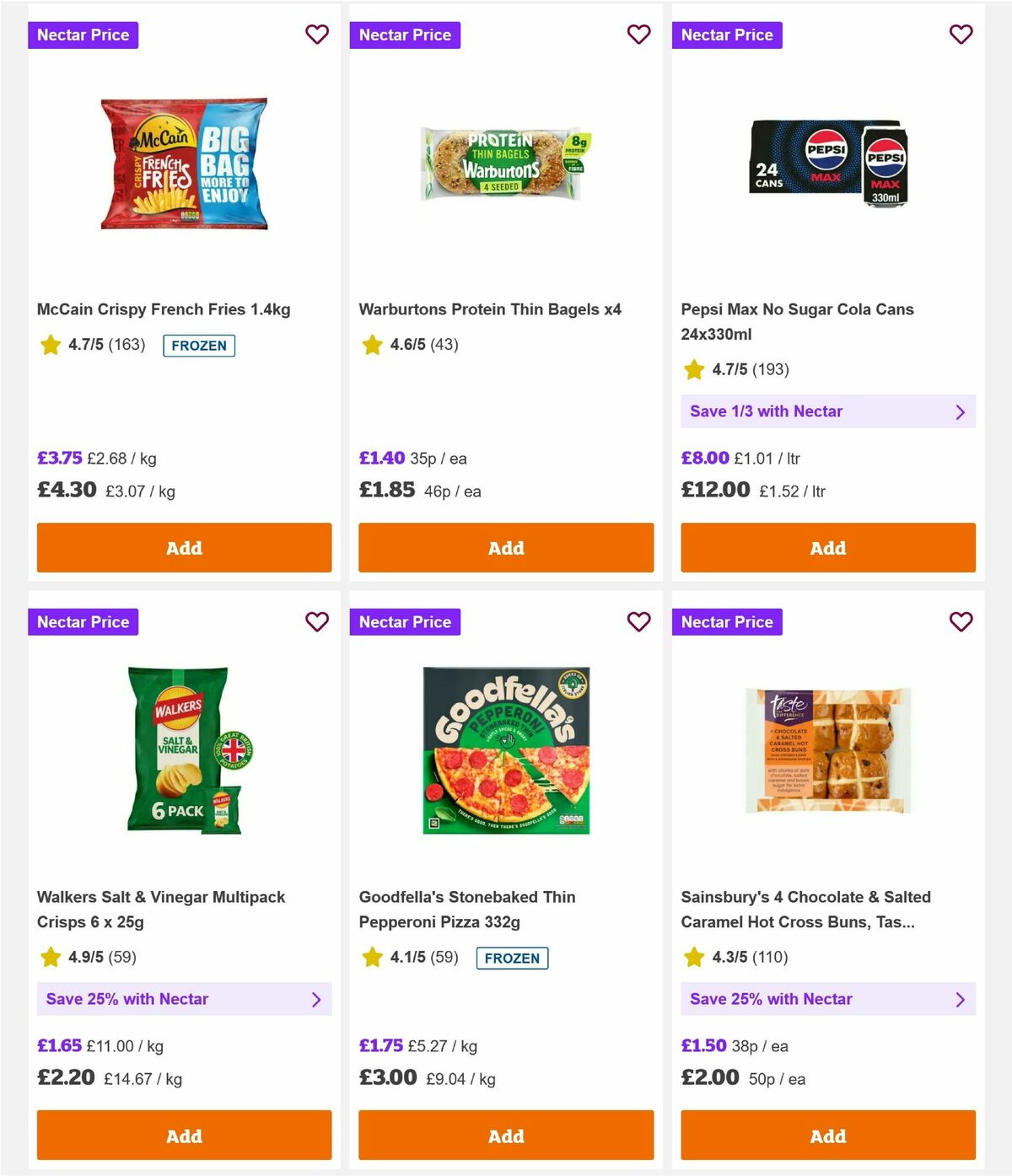Add Warburtons Protein Thin Bagels to basket

(506, 548)
